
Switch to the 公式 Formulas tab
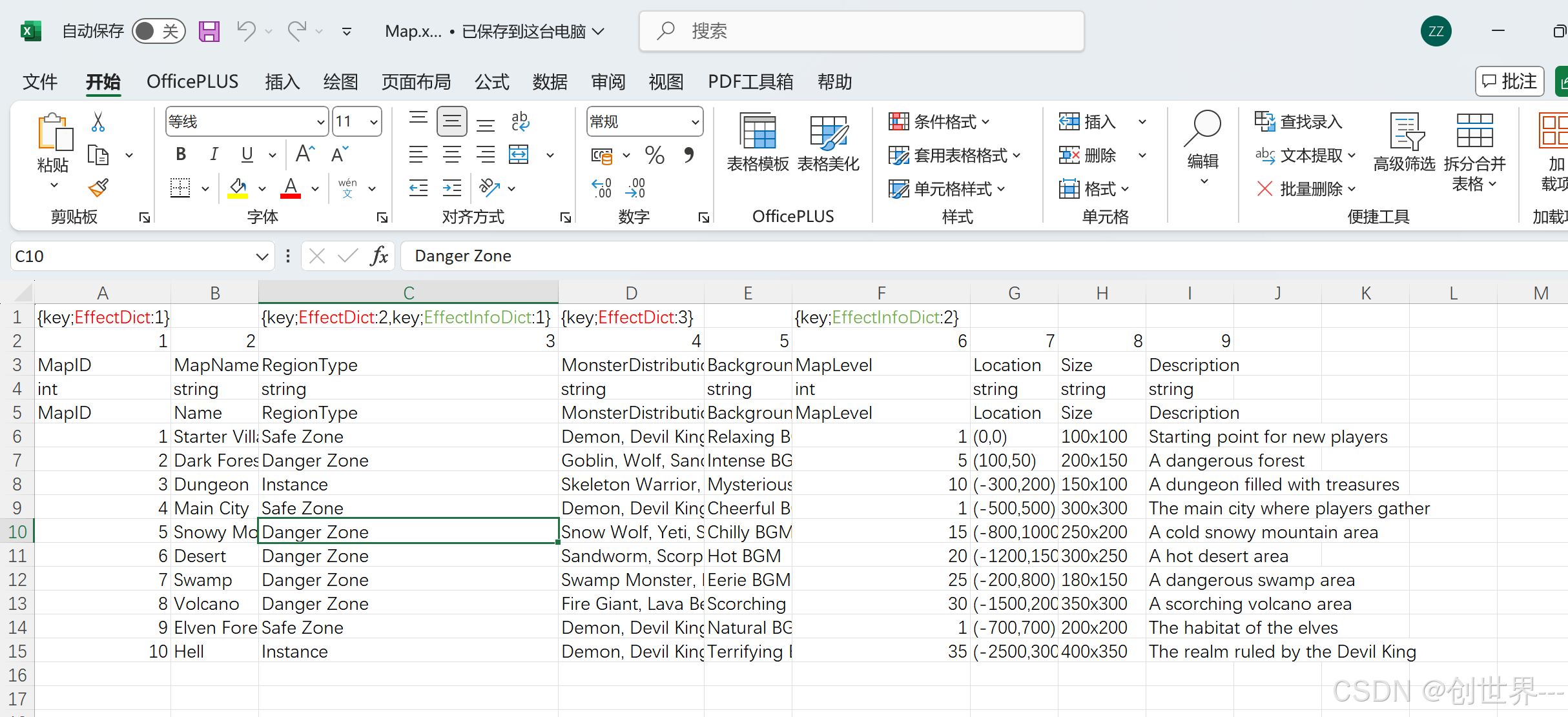point(492,82)
